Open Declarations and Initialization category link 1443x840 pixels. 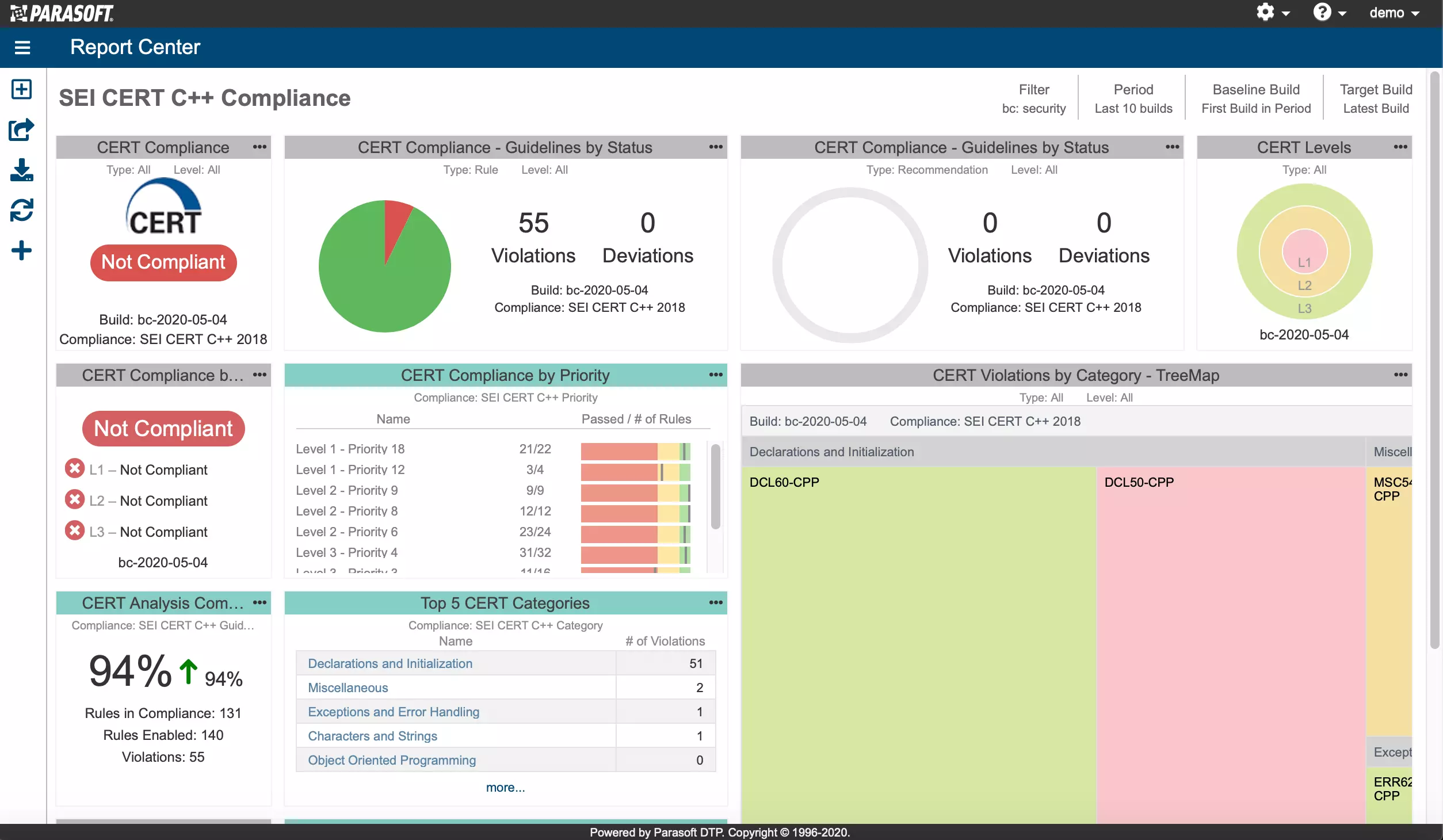pyautogui.click(x=390, y=663)
